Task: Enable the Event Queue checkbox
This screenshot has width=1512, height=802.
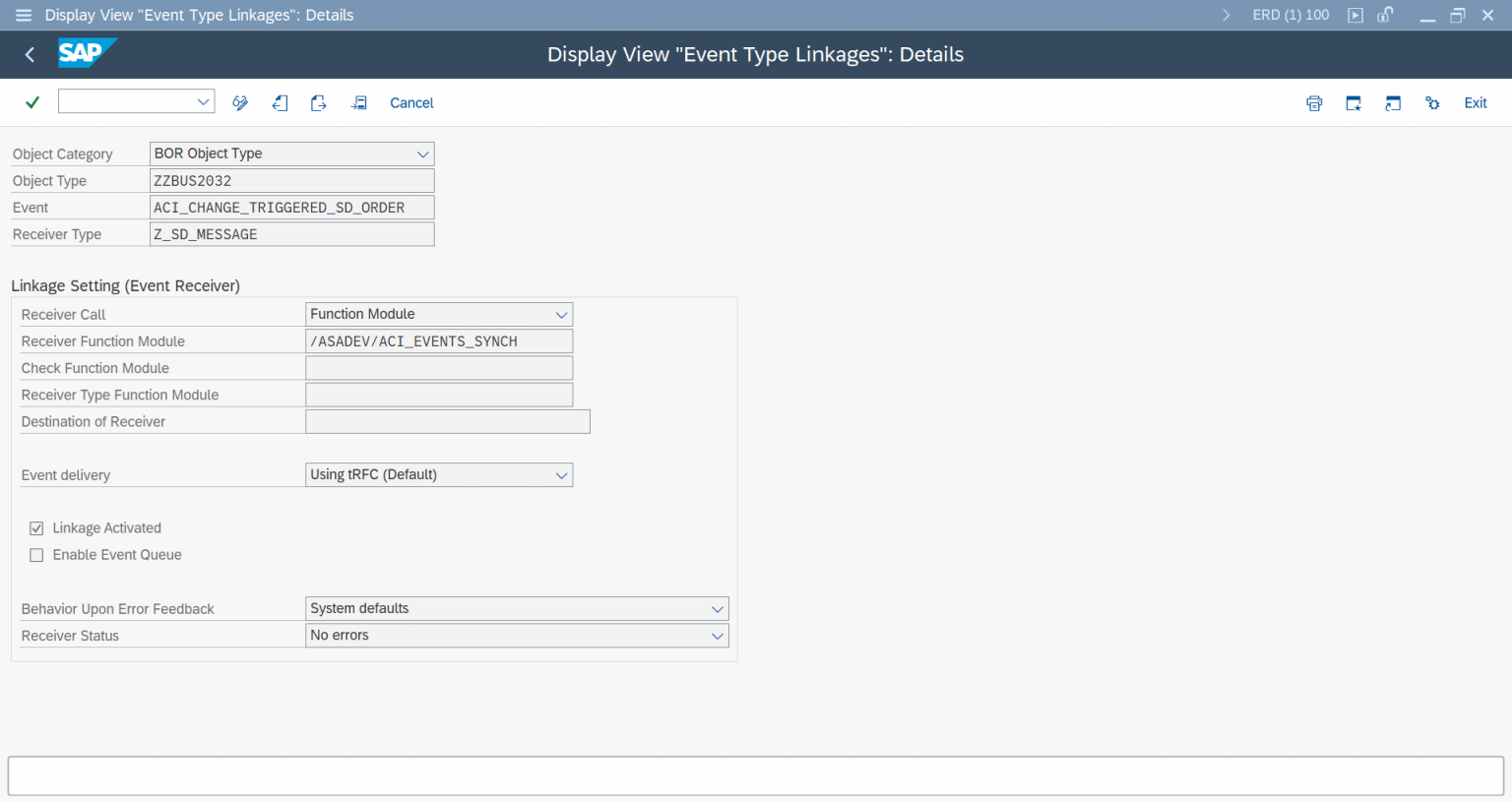Action: pyautogui.click(x=37, y=555)
